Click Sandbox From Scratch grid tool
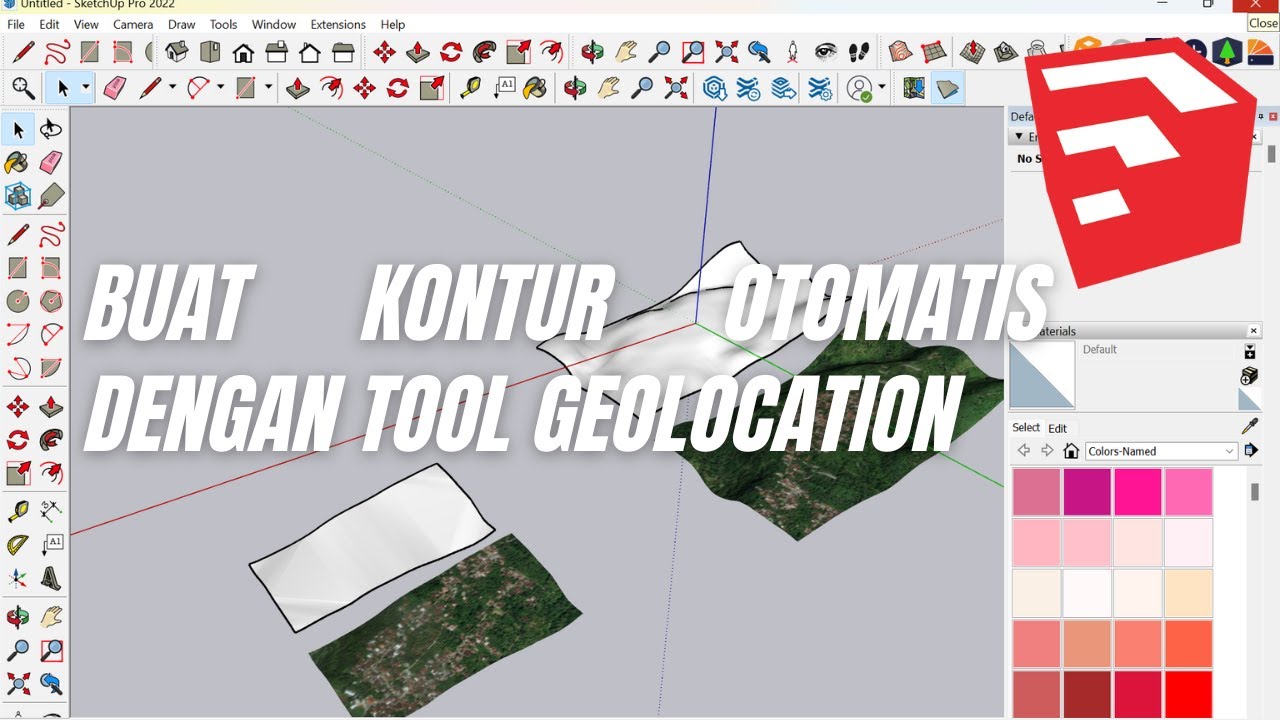1280x720 pixels. click(x=932, y=51)
